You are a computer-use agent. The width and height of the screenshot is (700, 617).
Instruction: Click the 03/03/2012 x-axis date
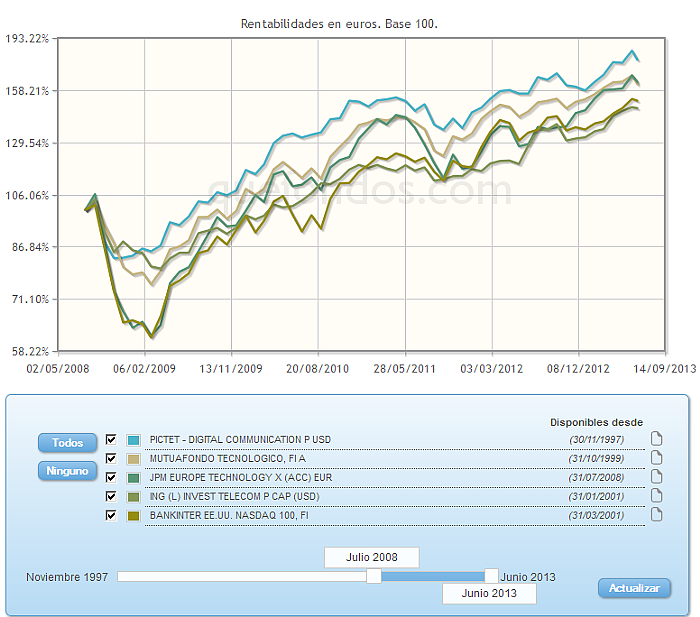pos(492,369)
